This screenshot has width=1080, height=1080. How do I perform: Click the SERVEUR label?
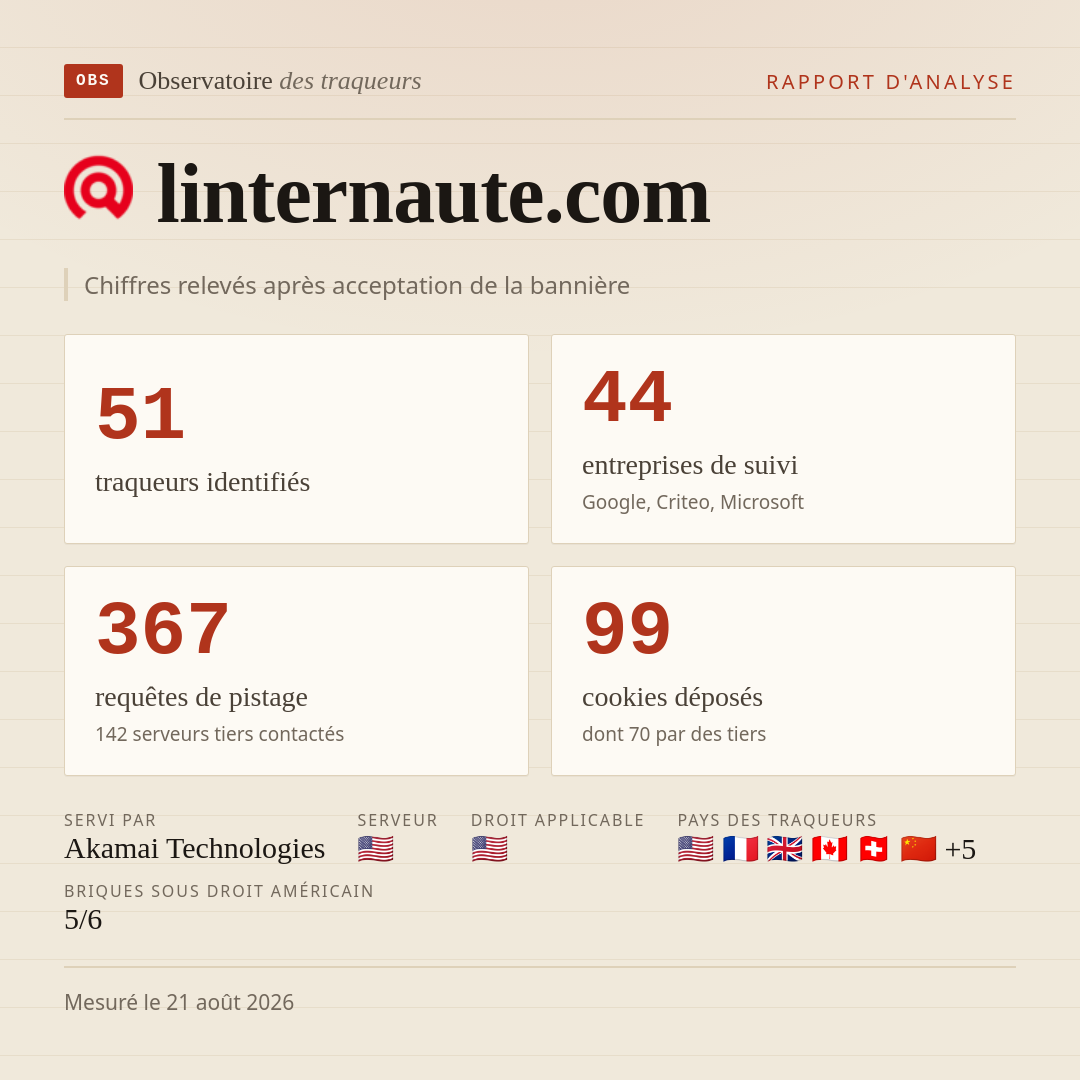[x=397, y=820]
